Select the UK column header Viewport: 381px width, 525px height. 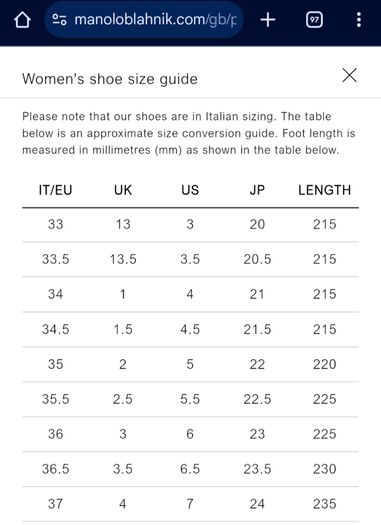[x=123, y=190]
